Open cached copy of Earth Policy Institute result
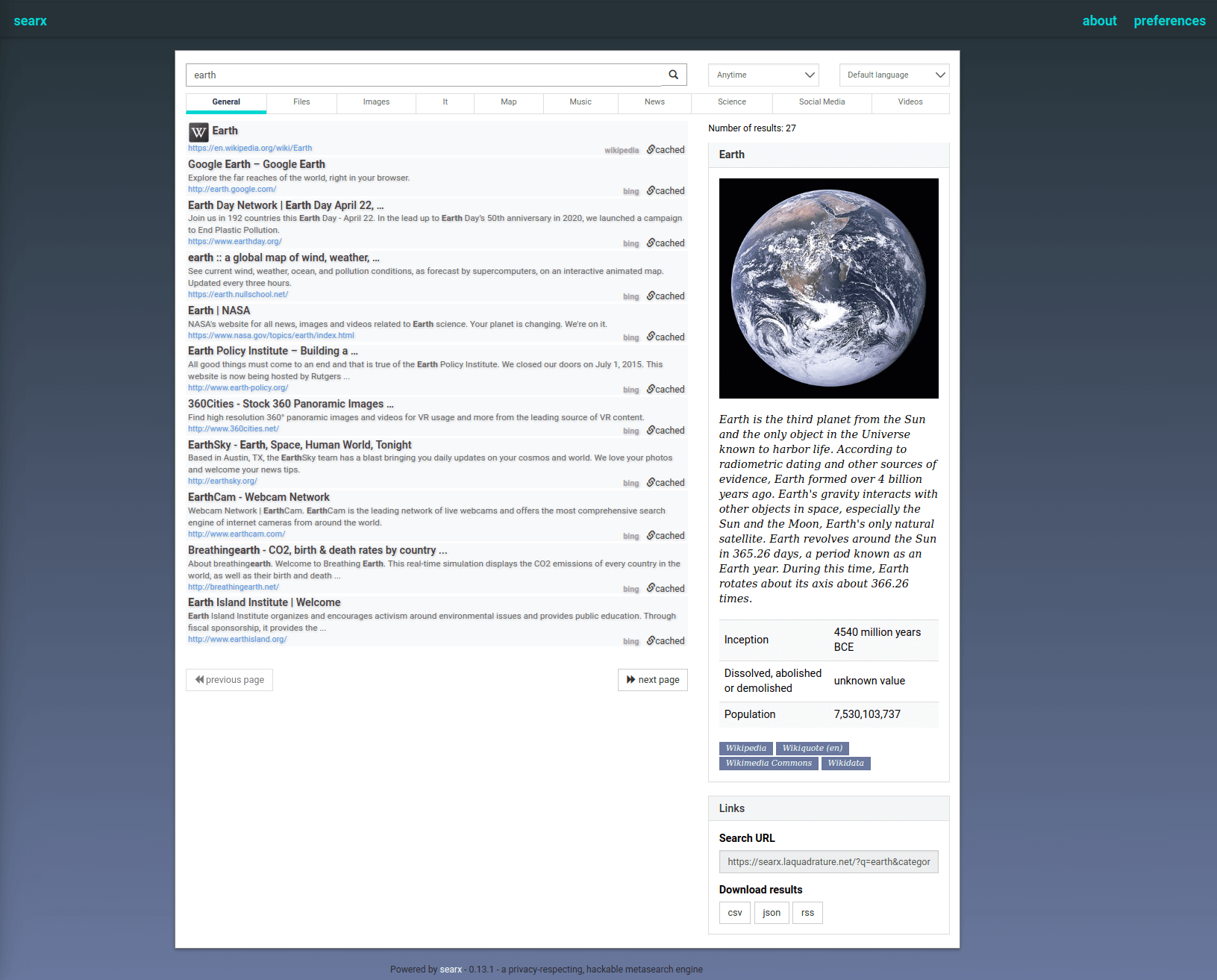 tap(666, 390)
